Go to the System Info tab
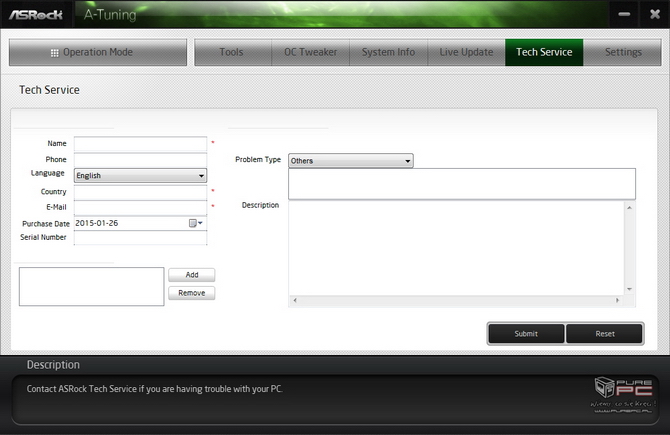The height and width of the screenshot is (435, 670). click(x=388, y=52)
